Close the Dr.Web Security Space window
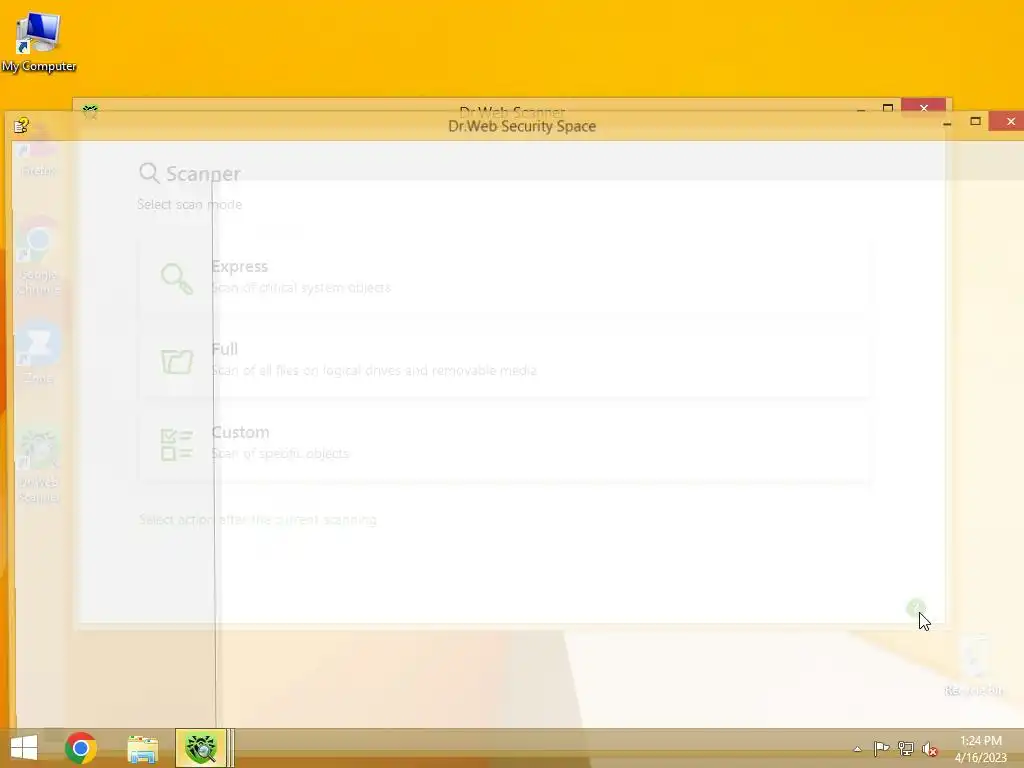 click(1010, 121)
